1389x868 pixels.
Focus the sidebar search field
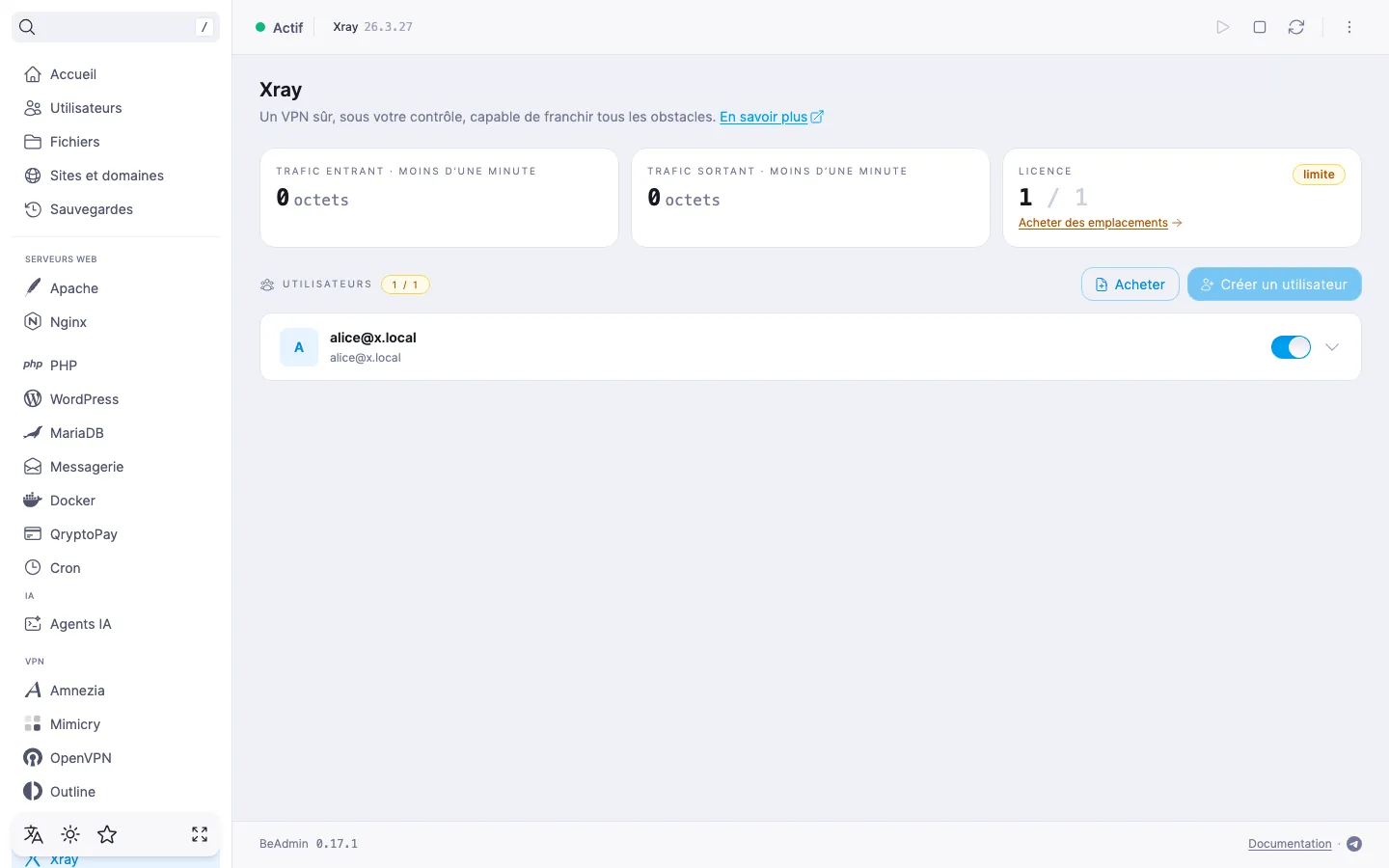point(116,27)
